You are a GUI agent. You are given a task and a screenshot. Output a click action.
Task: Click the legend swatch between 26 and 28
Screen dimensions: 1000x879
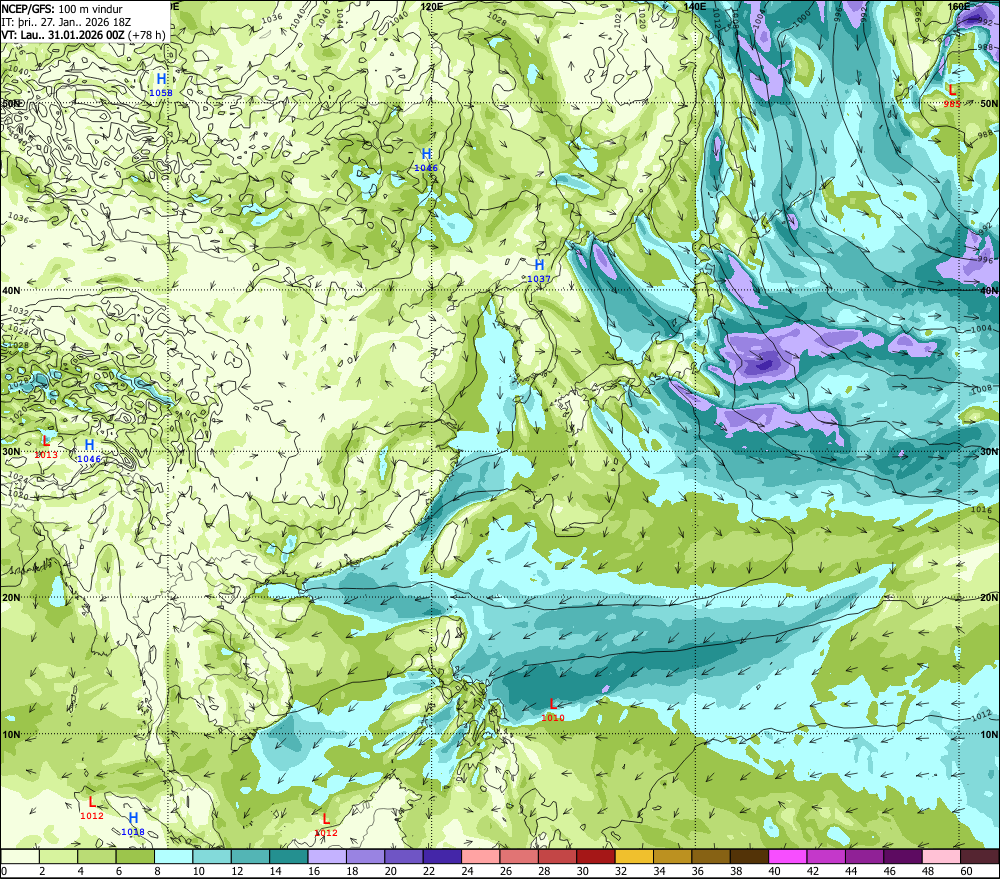pyautogui.click(x=519, y=856)
